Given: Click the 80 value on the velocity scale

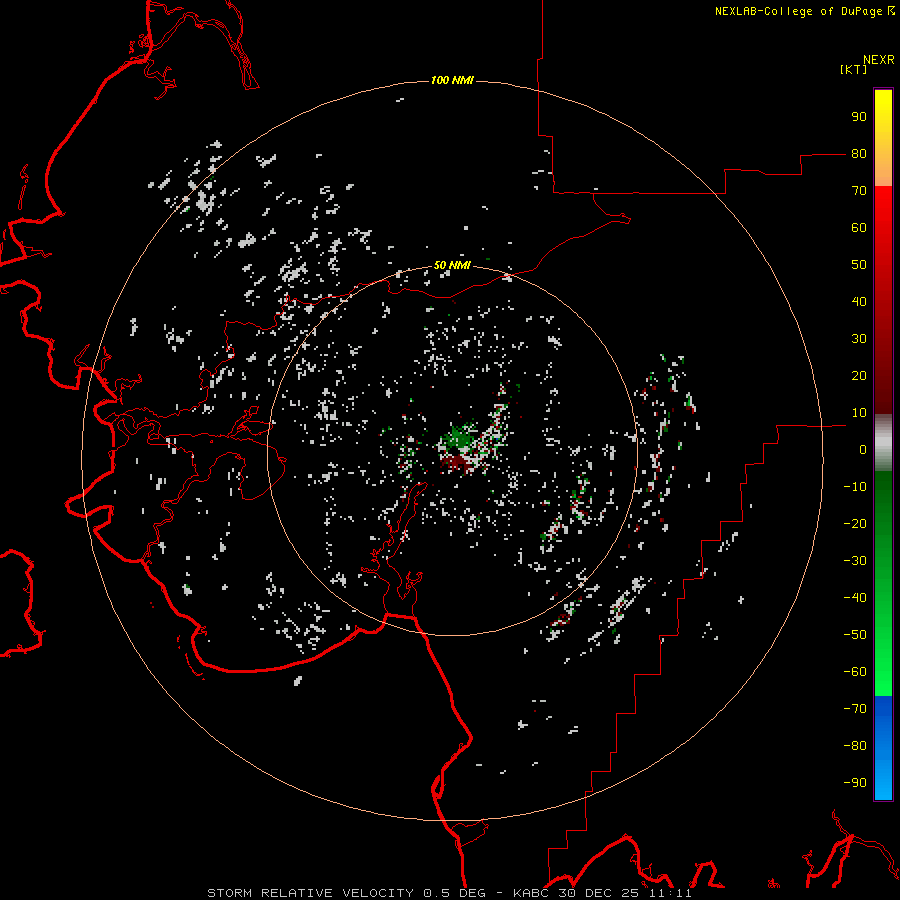Looking at the screenshot, I should tap(859, 153).
